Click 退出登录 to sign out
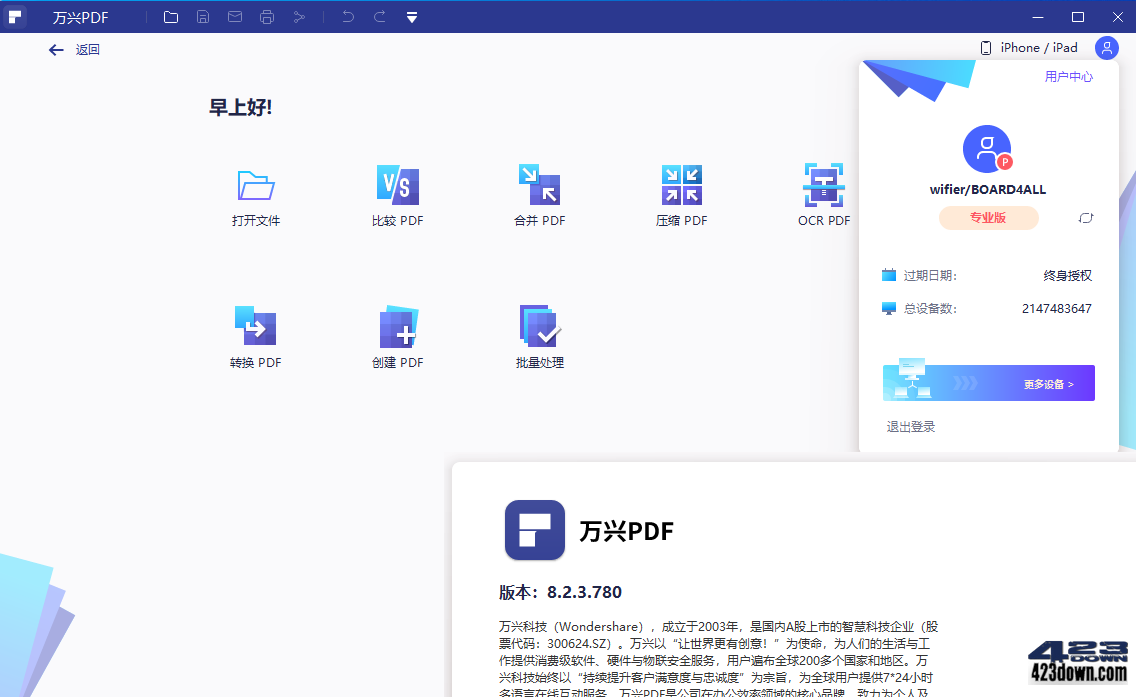 coord(911,427)
